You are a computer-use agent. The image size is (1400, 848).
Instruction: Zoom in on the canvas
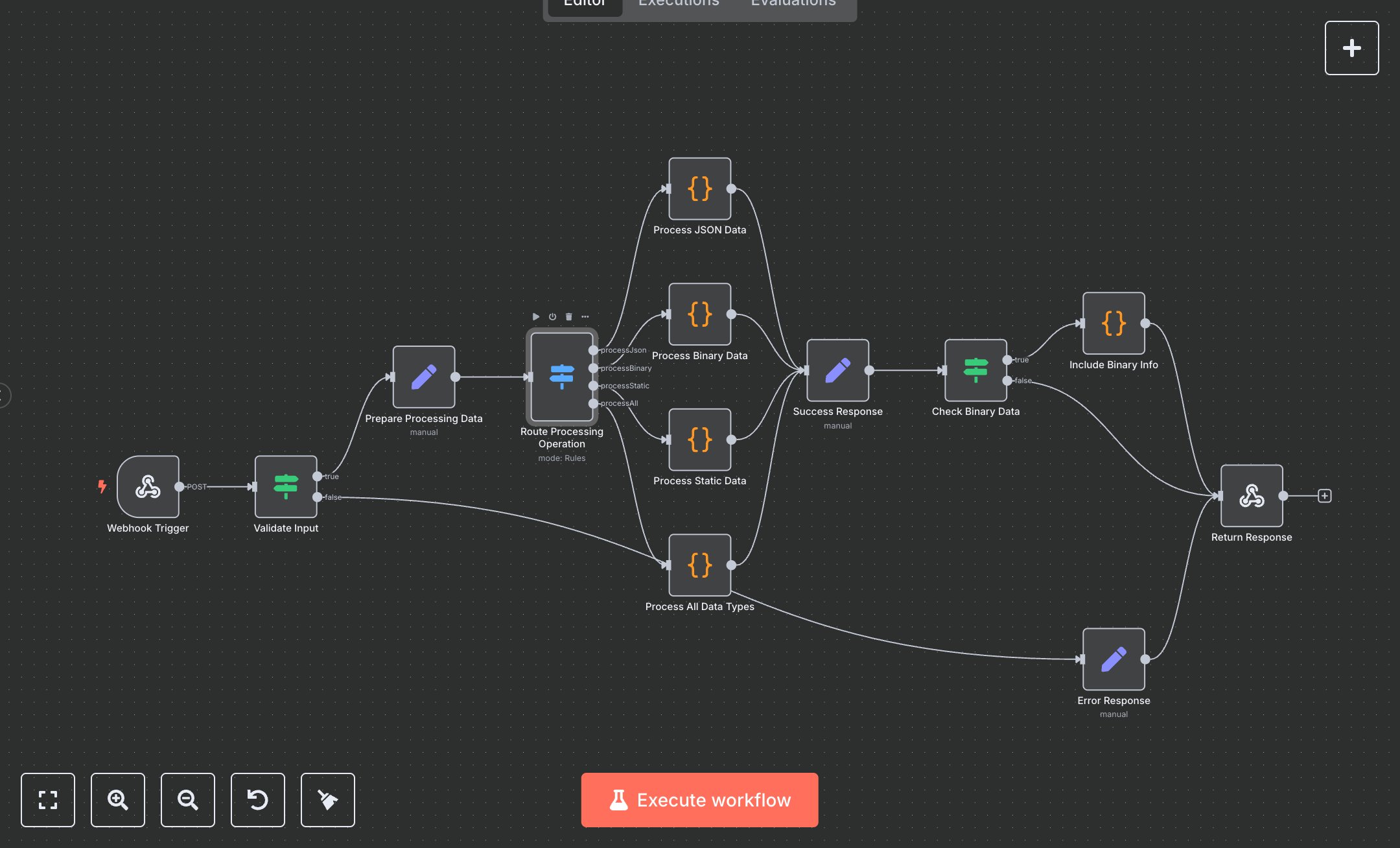[118, 800]
